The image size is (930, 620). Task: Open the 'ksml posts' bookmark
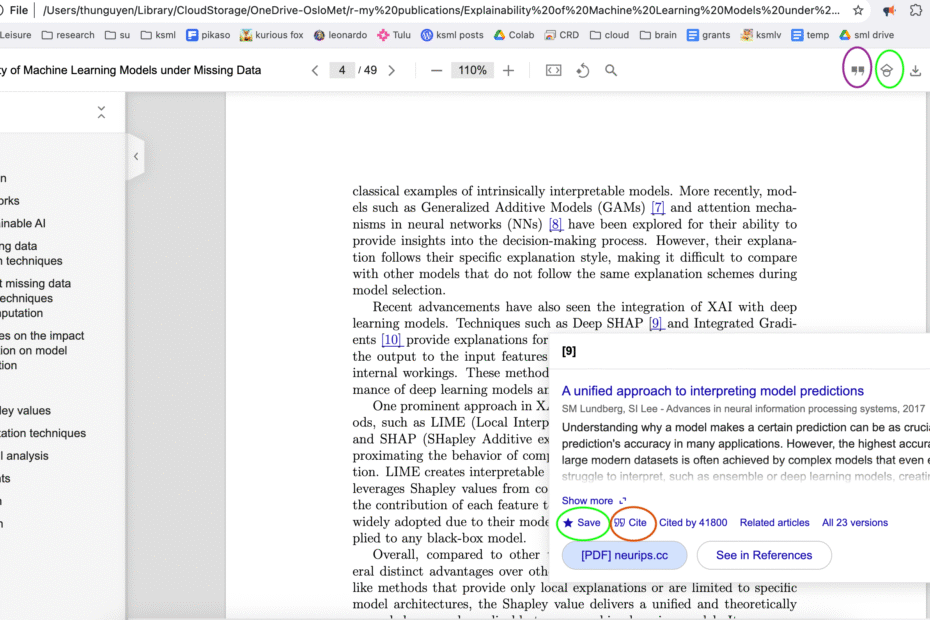452,35
